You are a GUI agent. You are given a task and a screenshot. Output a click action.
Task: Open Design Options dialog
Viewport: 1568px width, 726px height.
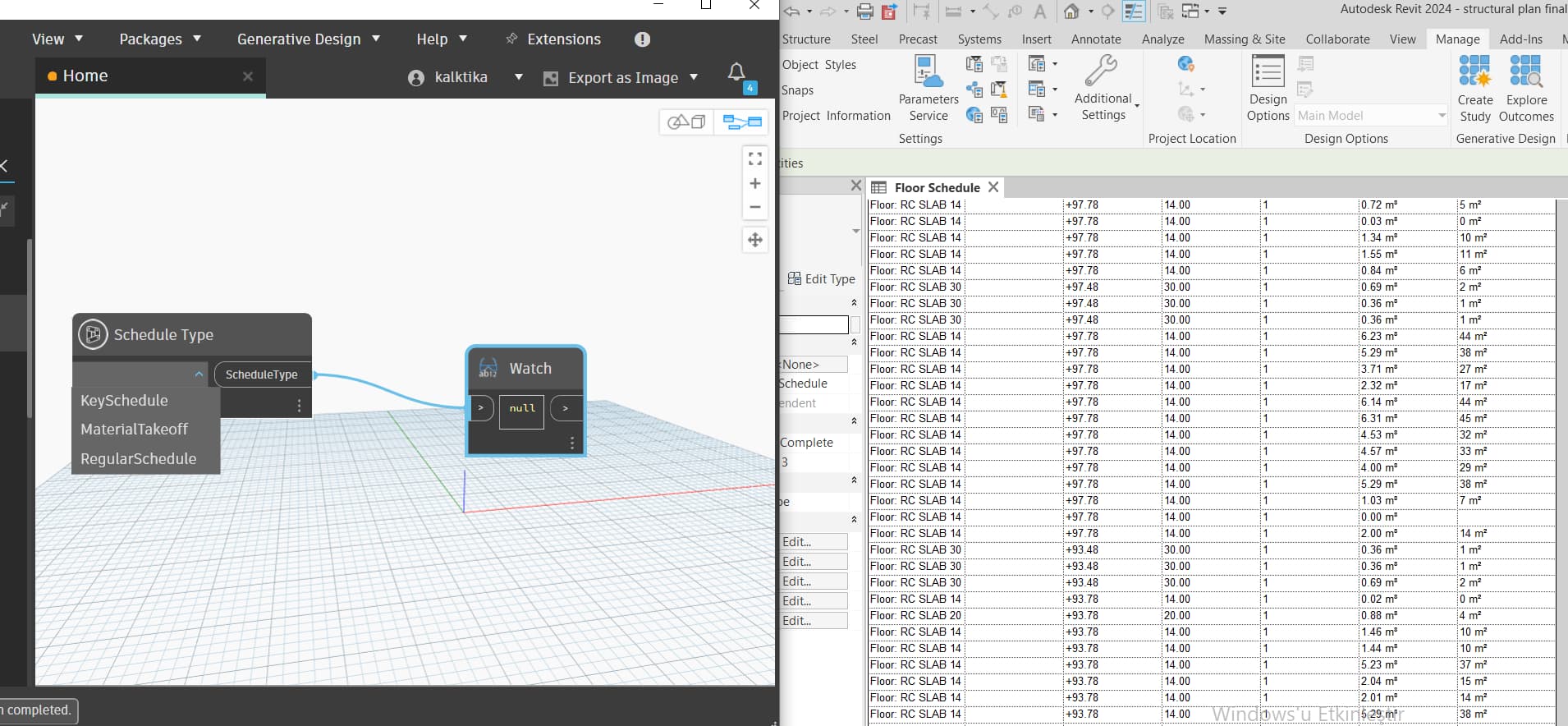pos(1268,89)
